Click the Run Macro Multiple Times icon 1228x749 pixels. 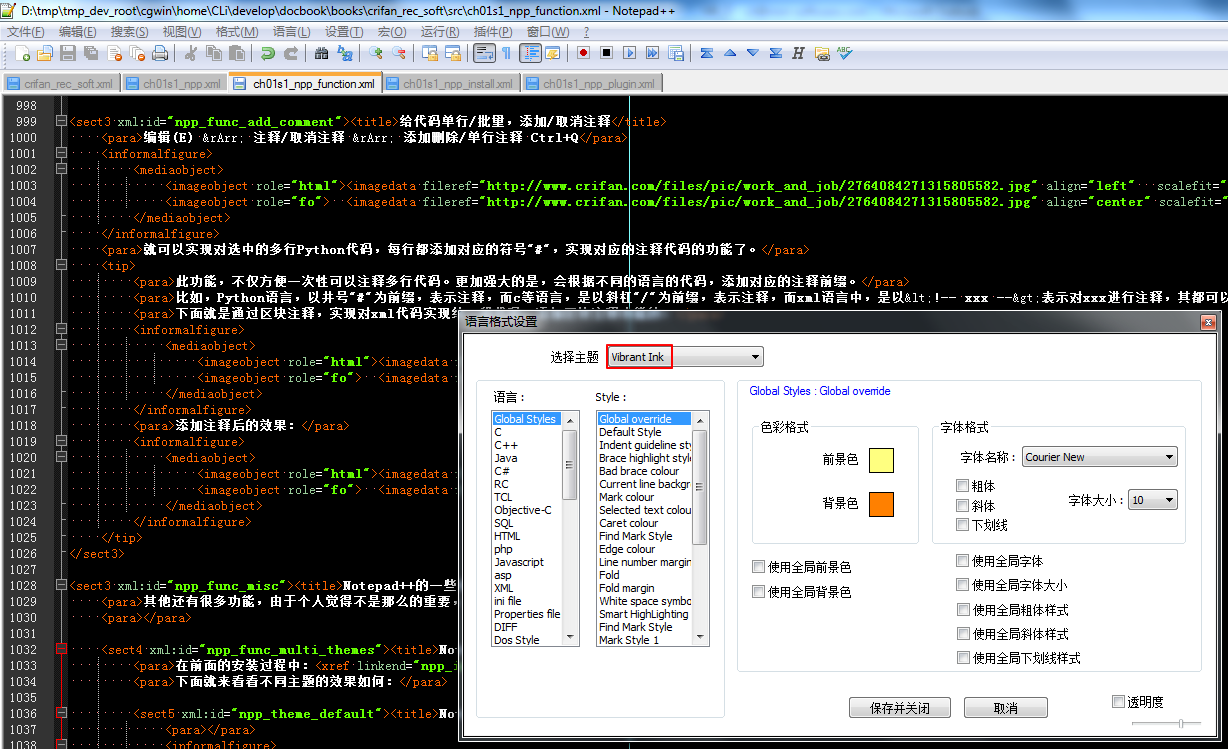click(652, 53)
